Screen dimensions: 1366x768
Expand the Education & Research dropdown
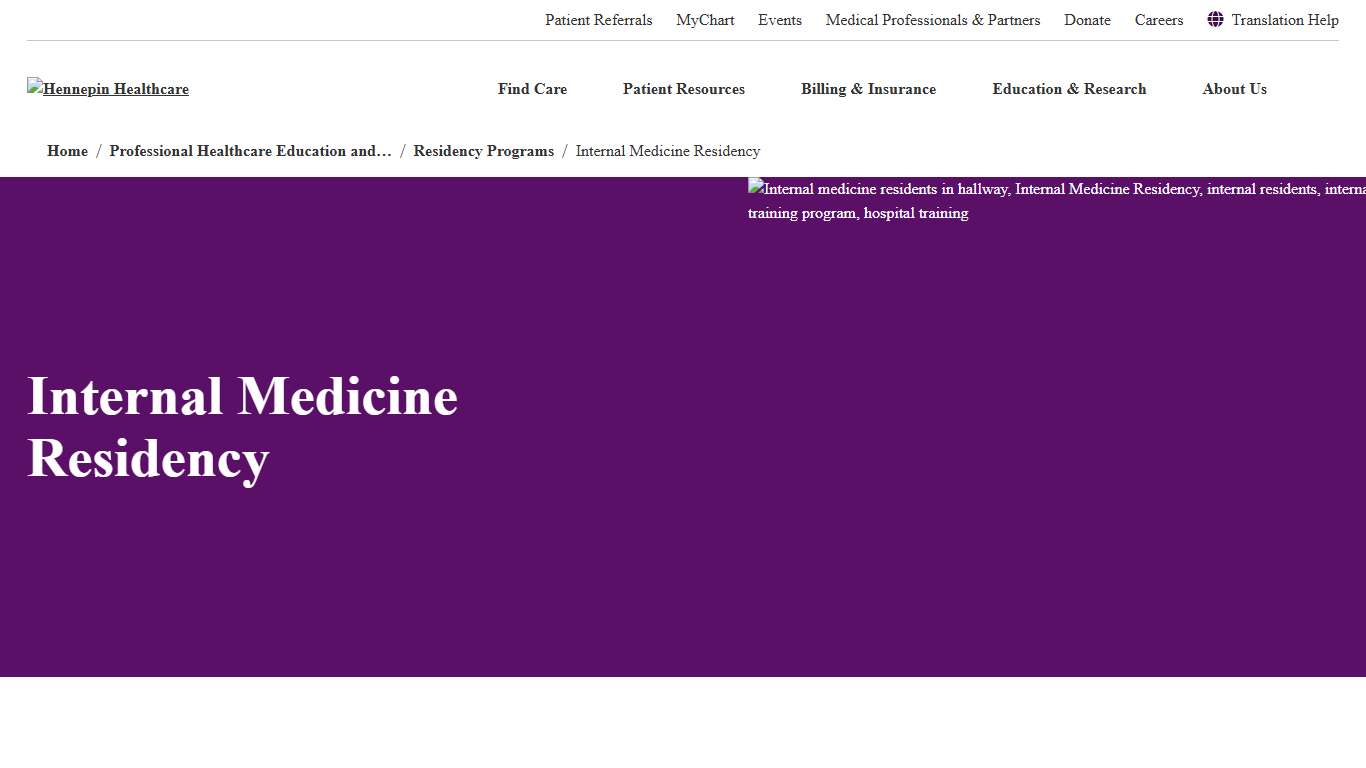pyautogui.click(x=1069, y=89)
